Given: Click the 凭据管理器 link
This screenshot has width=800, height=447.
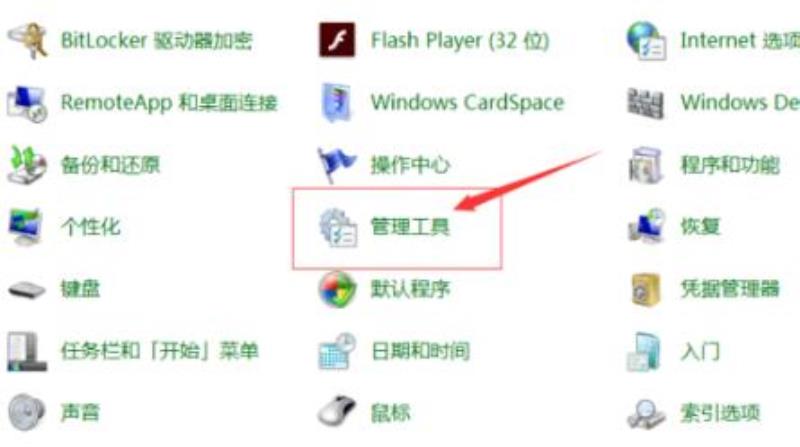Looking at the screenshot, I should point(730,289).
